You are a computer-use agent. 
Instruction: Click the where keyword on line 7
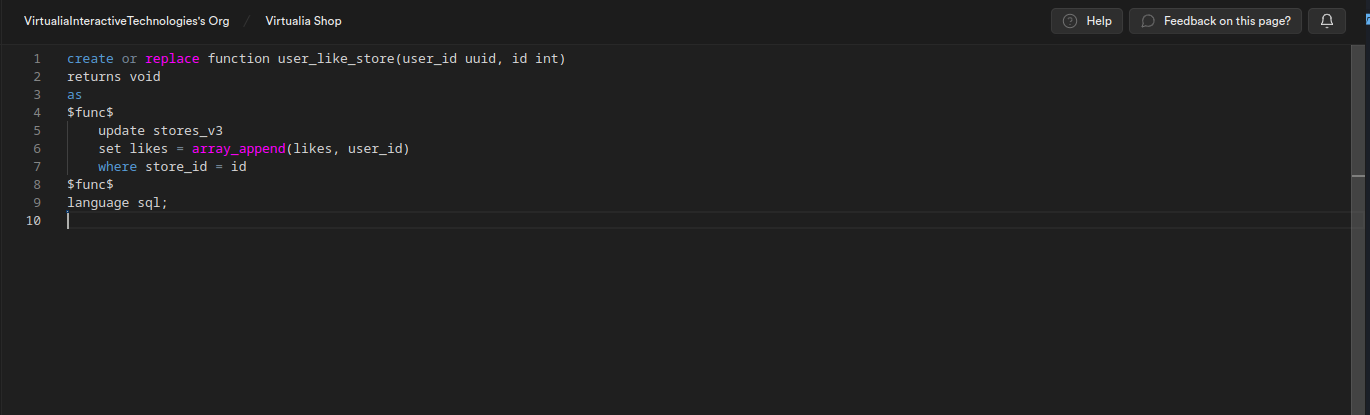point(117,167)
